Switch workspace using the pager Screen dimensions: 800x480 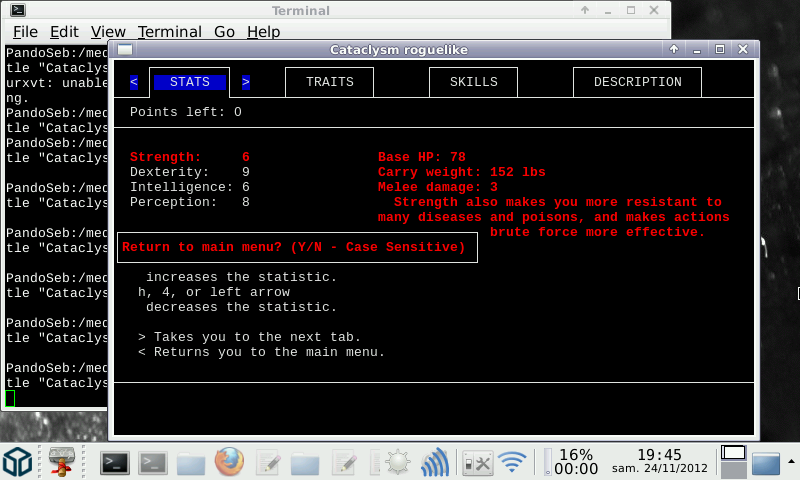coord(733,461)
